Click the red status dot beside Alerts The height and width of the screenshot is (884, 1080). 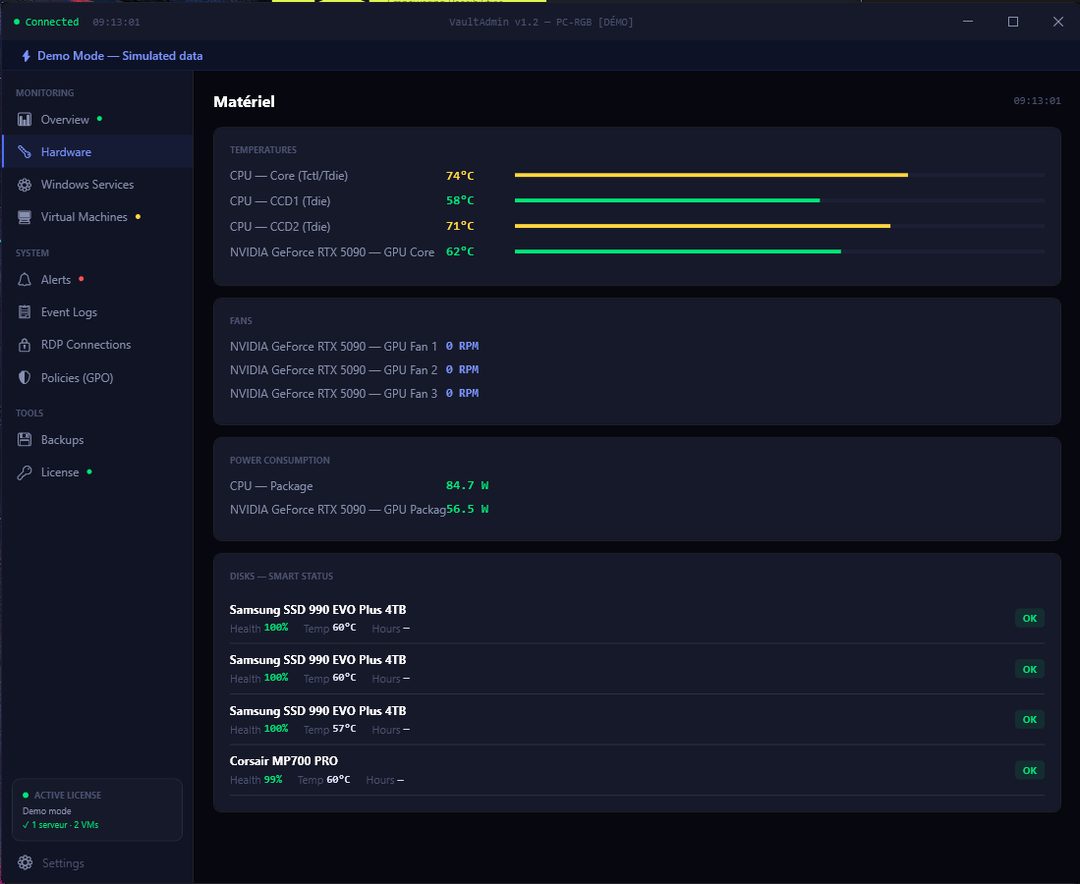(x=81, y=279)
